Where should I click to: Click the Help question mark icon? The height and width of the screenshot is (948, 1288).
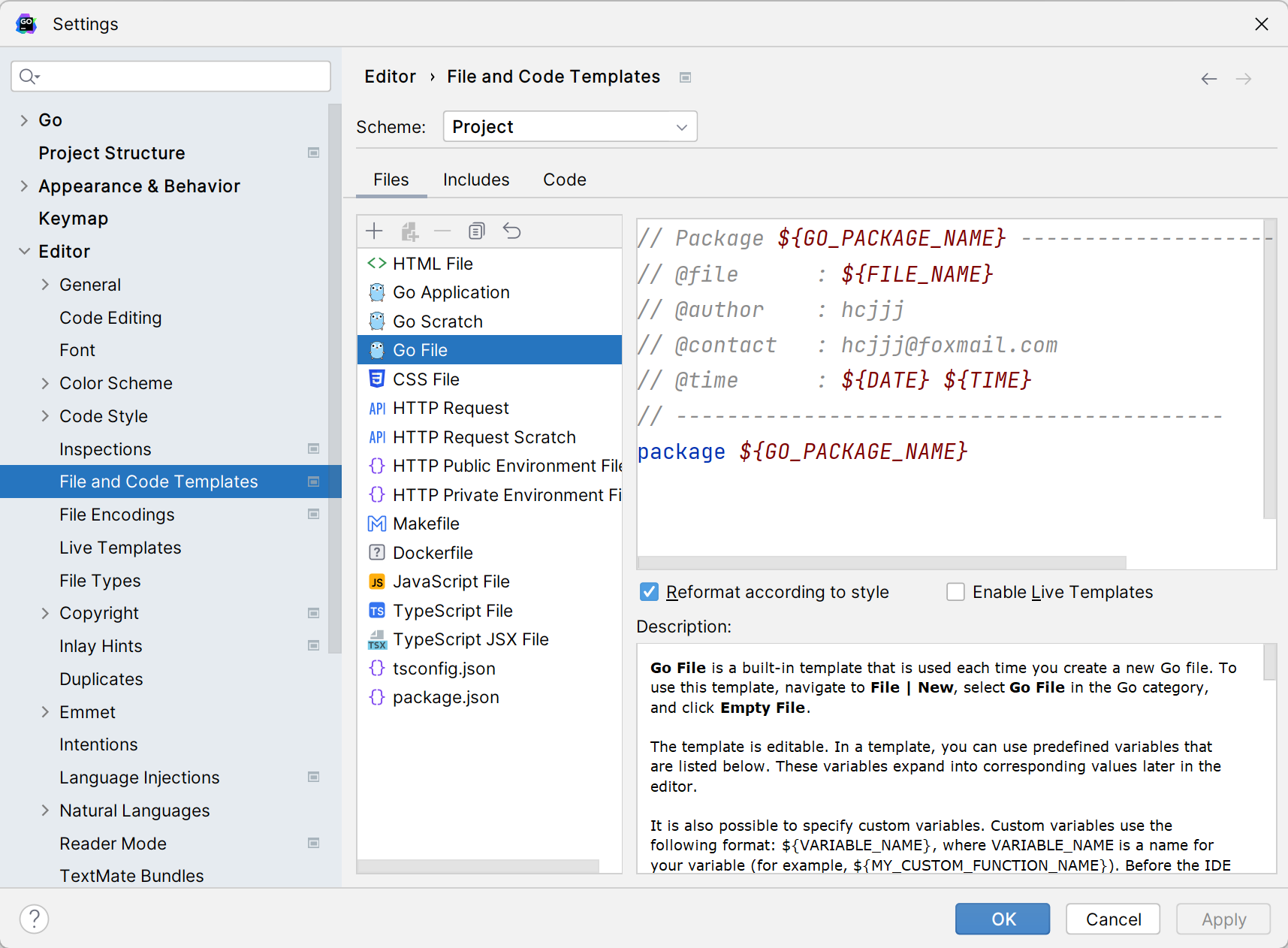pyautogui.click(x=35, y=919)
